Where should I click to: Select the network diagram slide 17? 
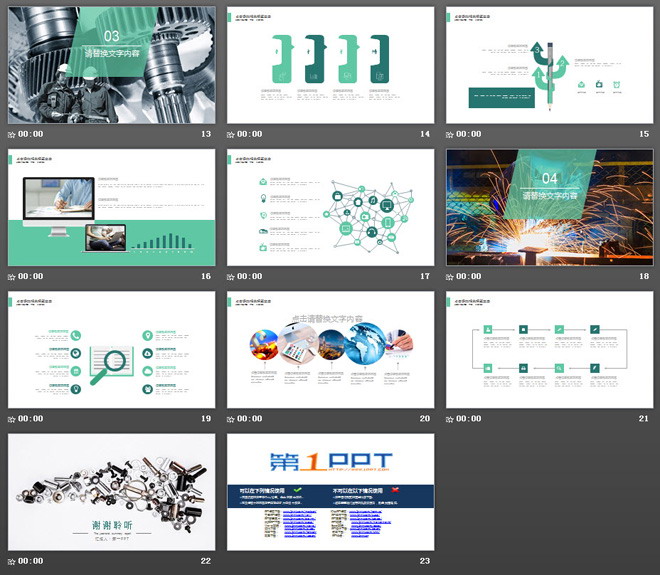tap(330, 207)
